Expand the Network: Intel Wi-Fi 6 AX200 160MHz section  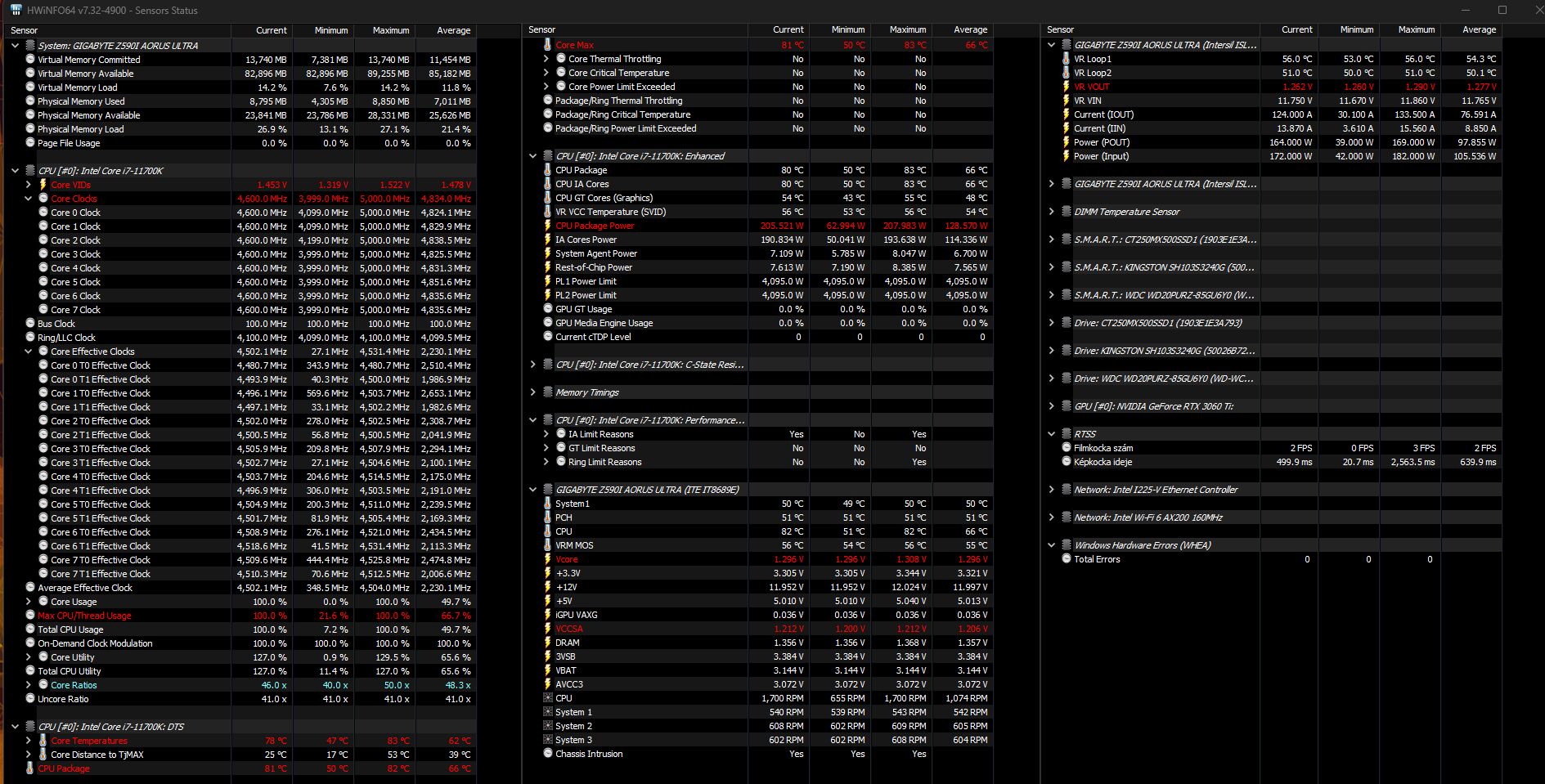tap(1051, 517)
